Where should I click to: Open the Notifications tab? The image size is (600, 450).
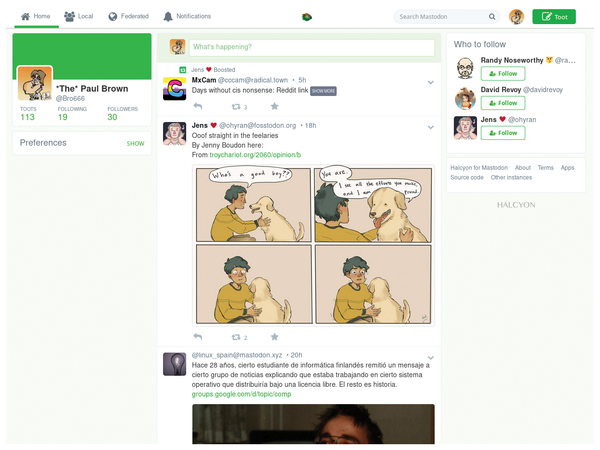187,16
